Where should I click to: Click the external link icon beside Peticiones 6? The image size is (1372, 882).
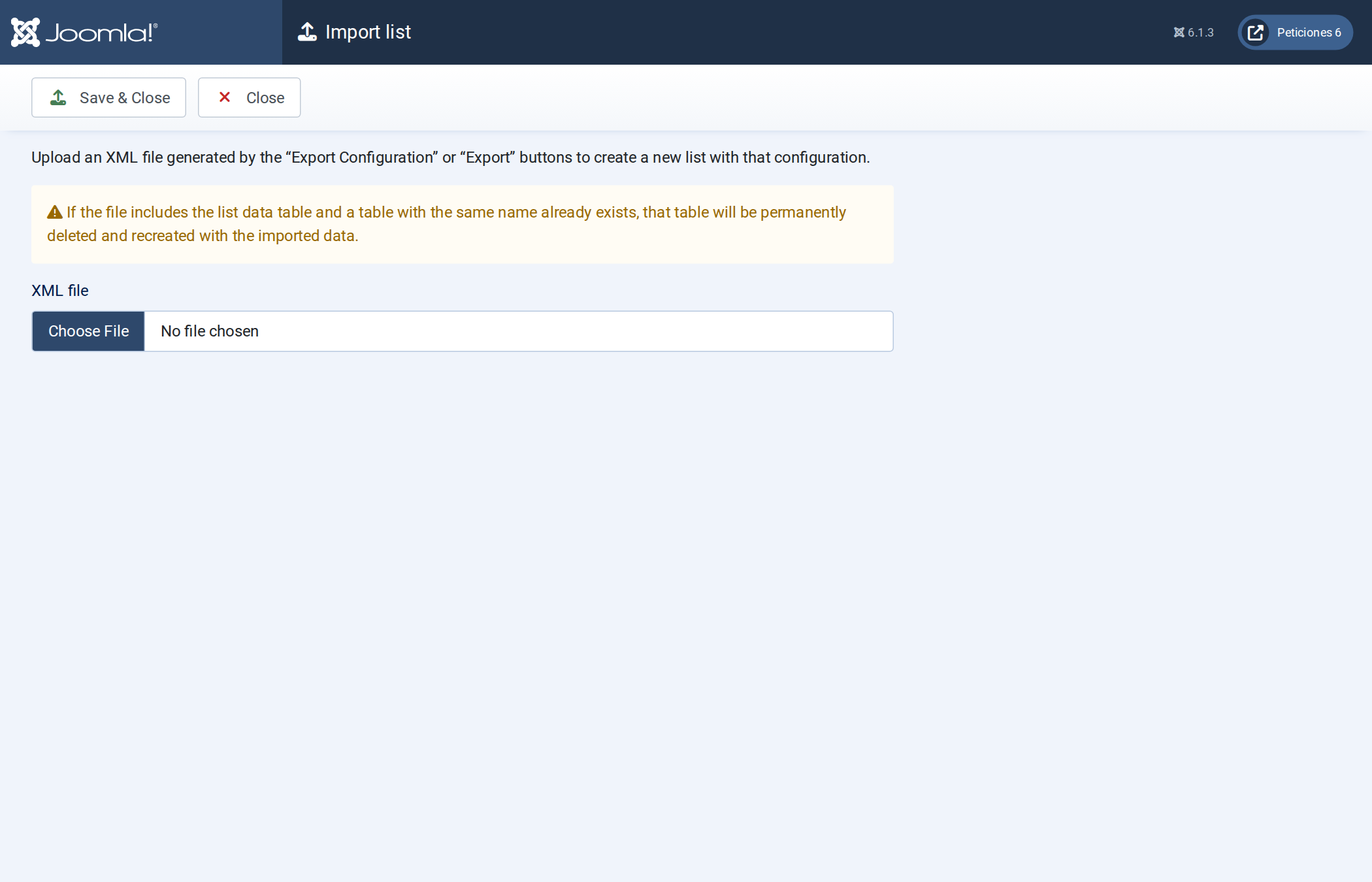[1255, 33]
